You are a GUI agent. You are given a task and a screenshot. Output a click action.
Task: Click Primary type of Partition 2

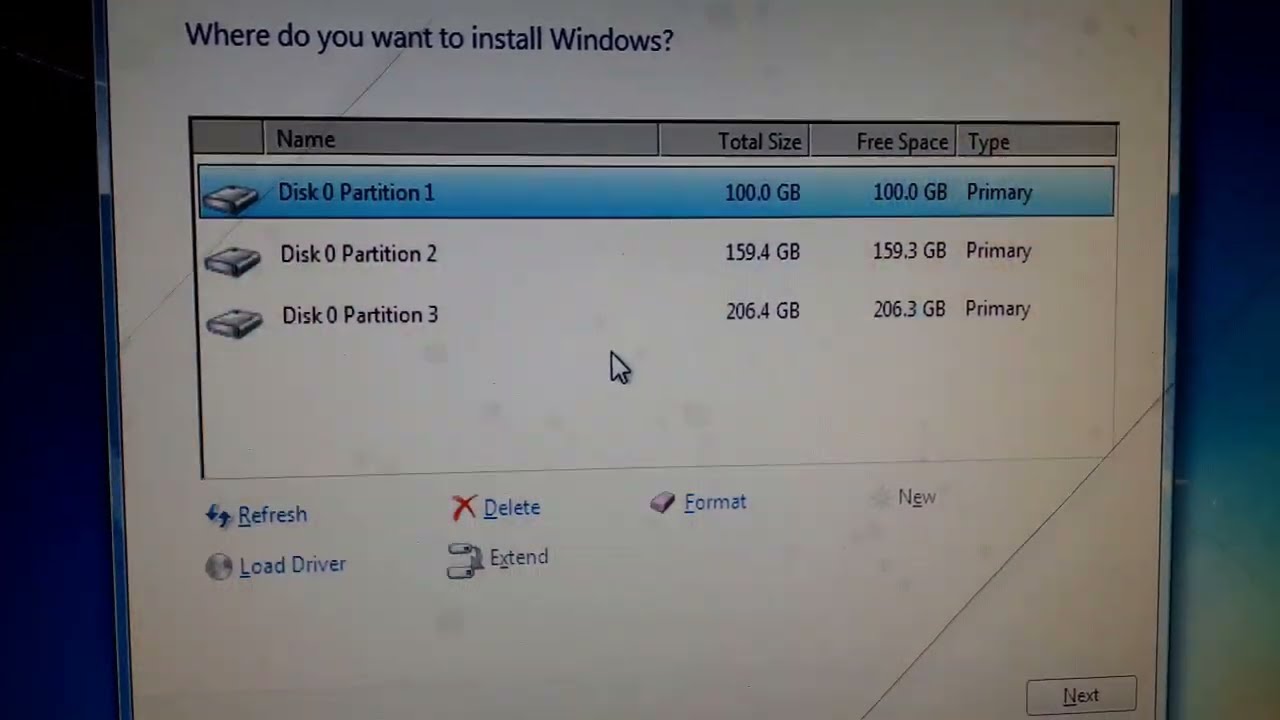[x=998, y=251]
